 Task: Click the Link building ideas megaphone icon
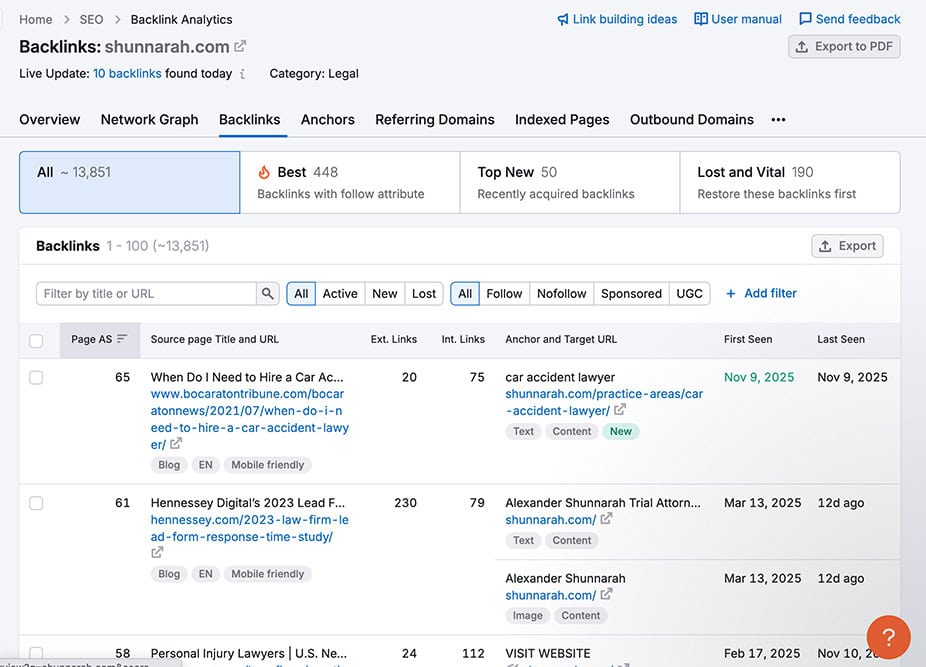click(566, 18)
